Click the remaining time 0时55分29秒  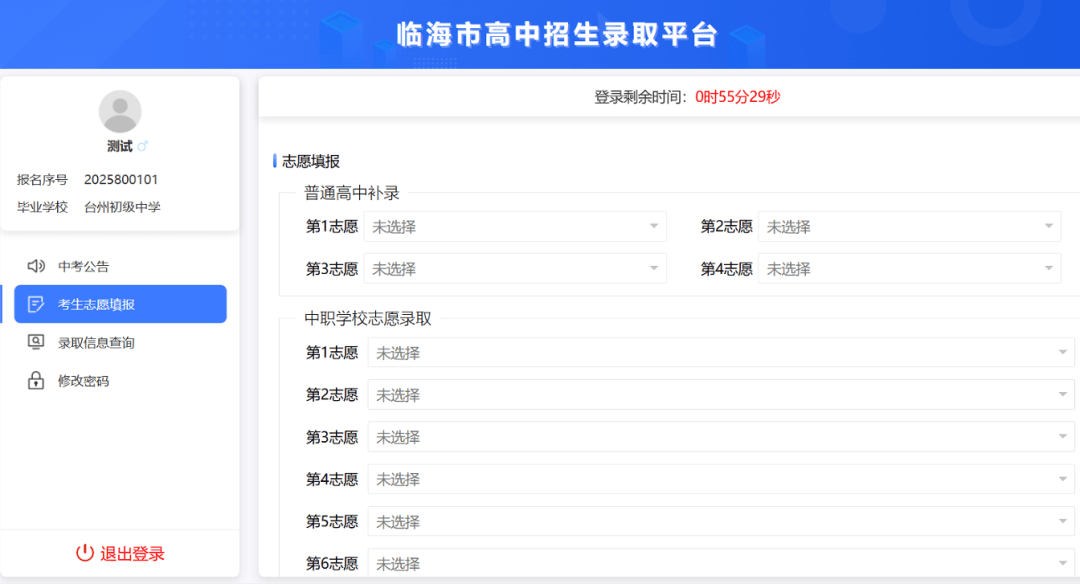click(738, 97)
